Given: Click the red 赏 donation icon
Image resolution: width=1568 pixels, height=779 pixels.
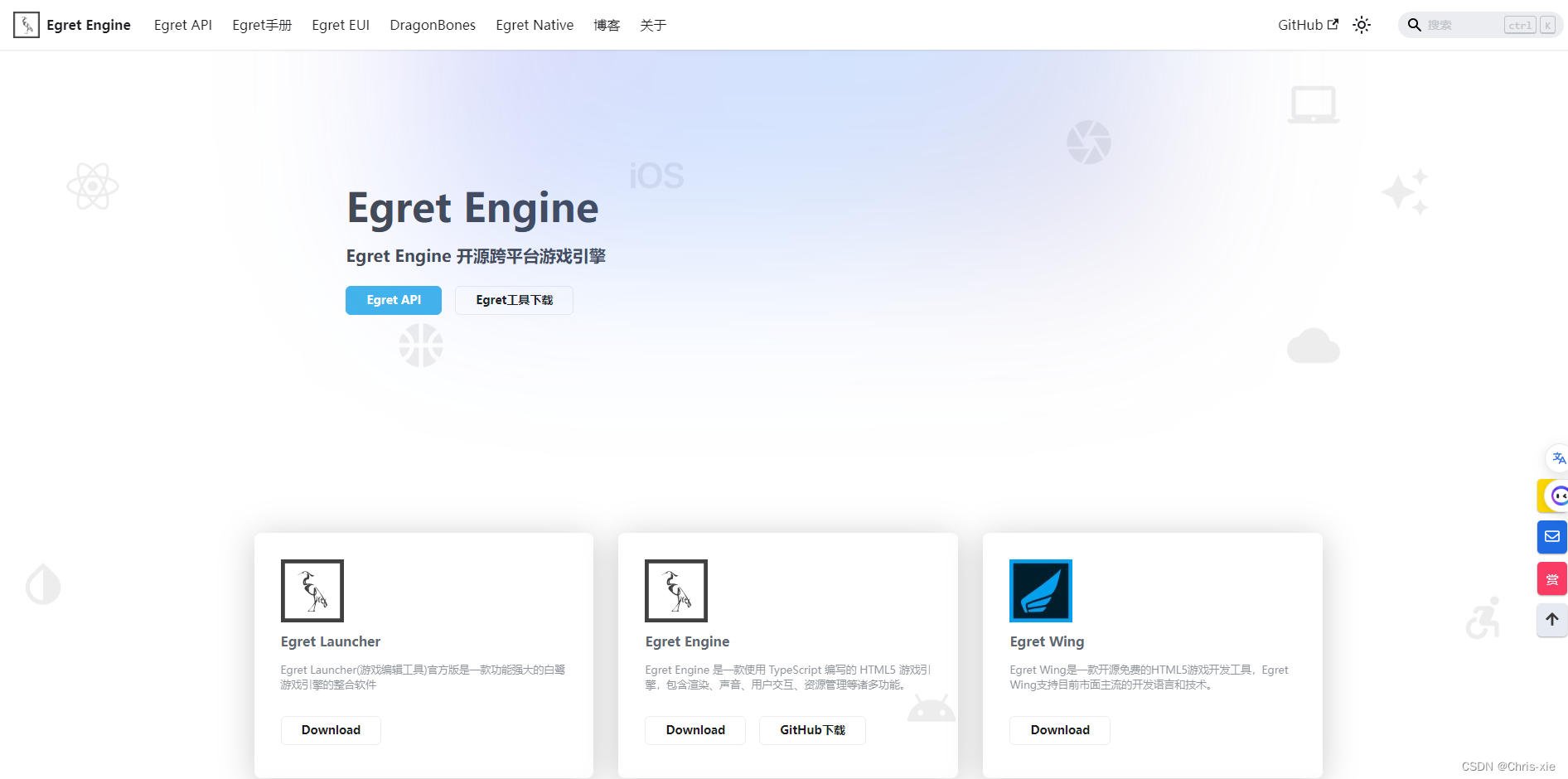Looking at the screenshot, I should tap(1551, 578).
